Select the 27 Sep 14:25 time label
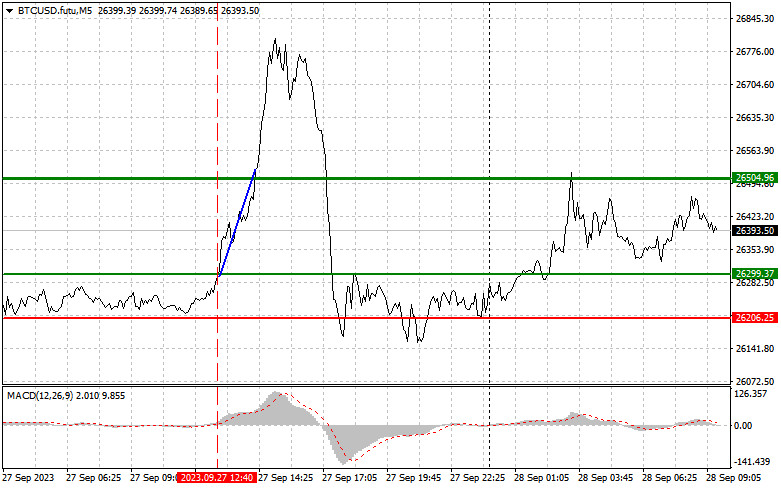 [x=285, y=478]
